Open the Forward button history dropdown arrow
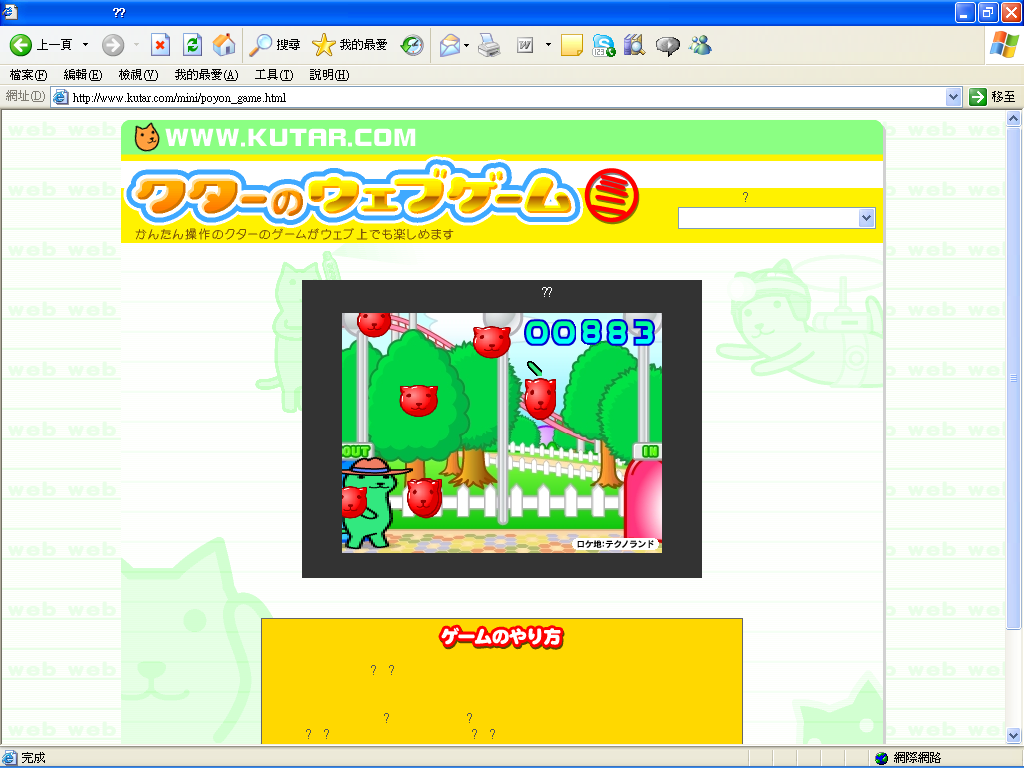This screenshot has width=1024, height=768. (136, 45)
